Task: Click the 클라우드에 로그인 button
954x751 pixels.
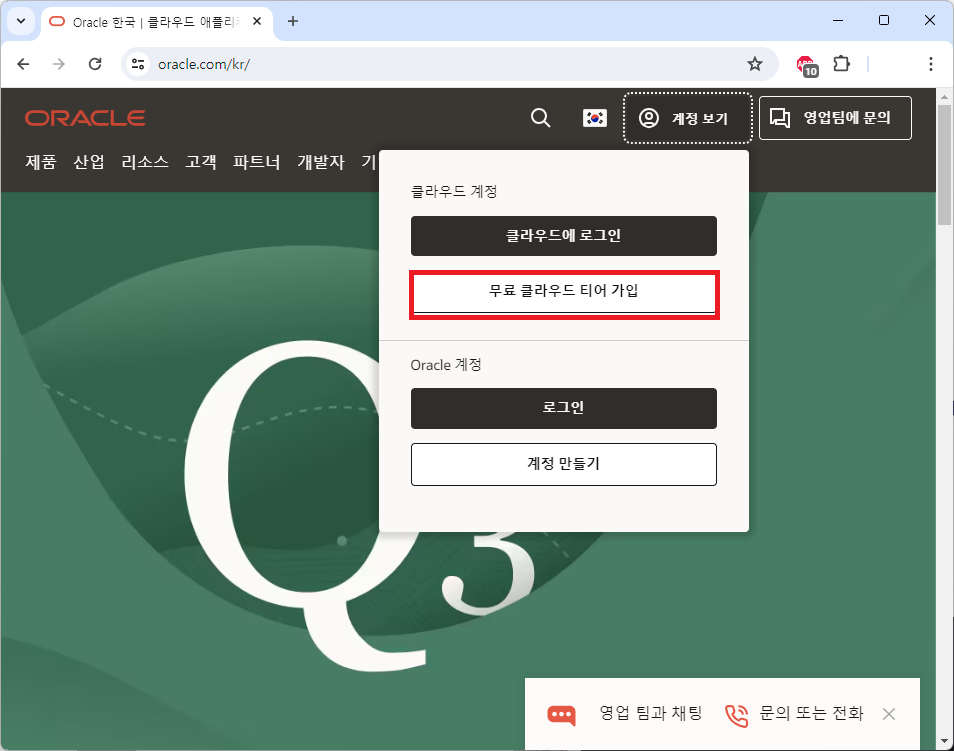Action: point(563,236)
